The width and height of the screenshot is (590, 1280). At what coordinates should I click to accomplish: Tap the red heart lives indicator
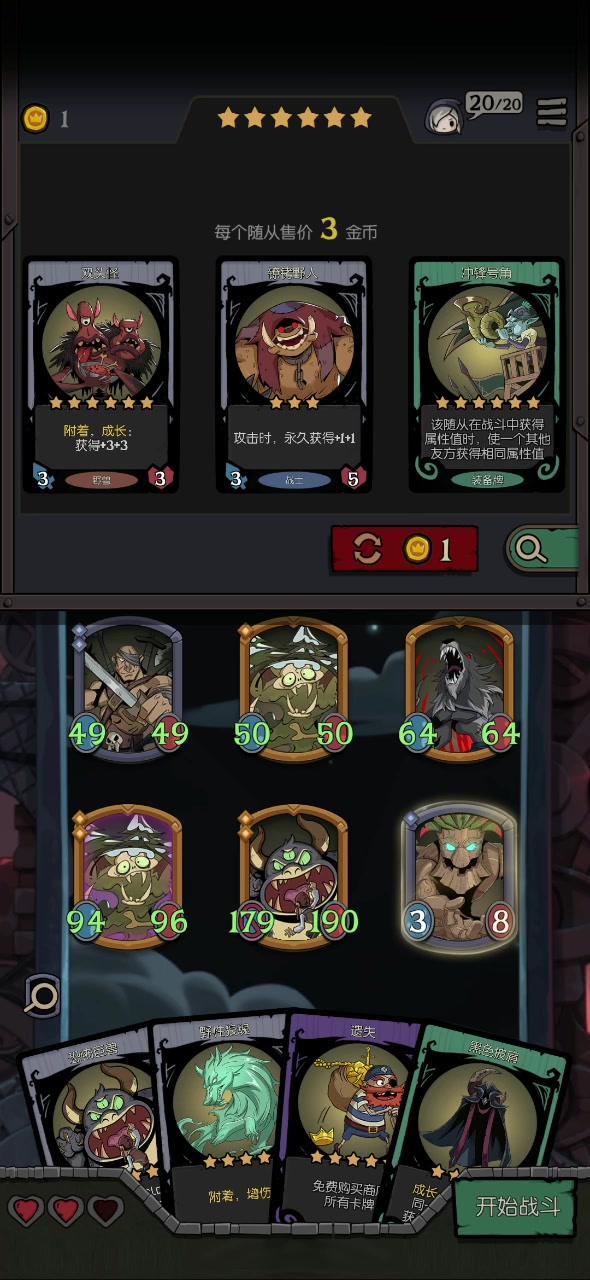click(x=65, y=1210)
